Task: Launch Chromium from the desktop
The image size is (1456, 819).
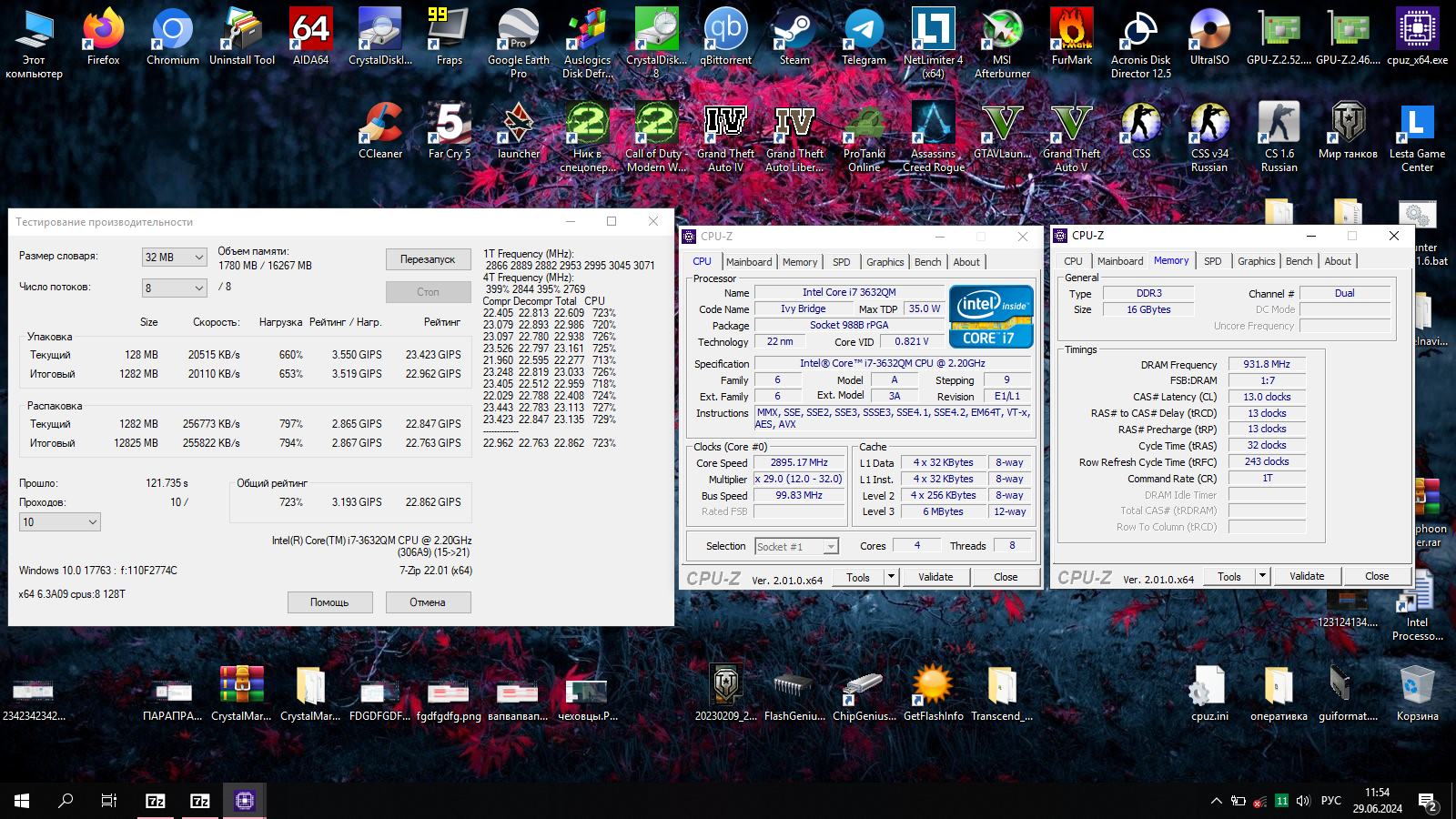Action: point(172,36)
